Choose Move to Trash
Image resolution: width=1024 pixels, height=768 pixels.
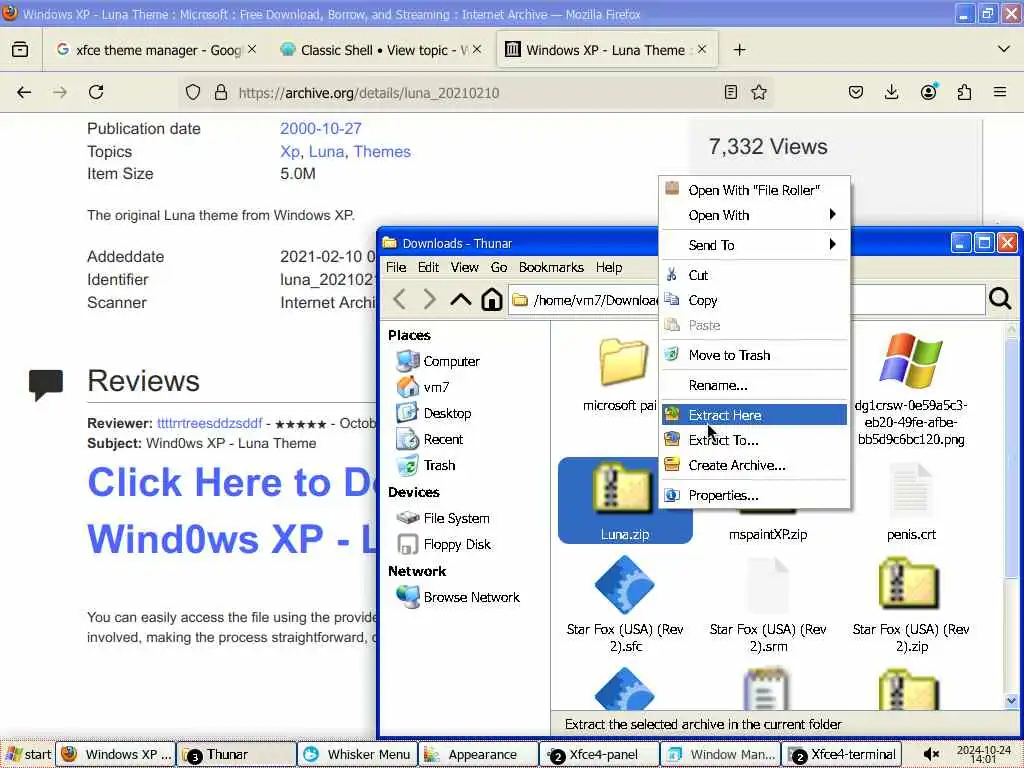[x=754, y=355]
